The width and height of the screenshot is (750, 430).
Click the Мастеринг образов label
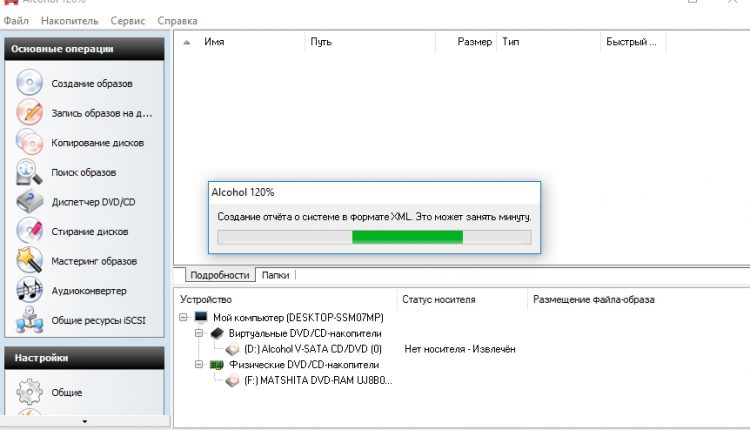click(94, 261)
